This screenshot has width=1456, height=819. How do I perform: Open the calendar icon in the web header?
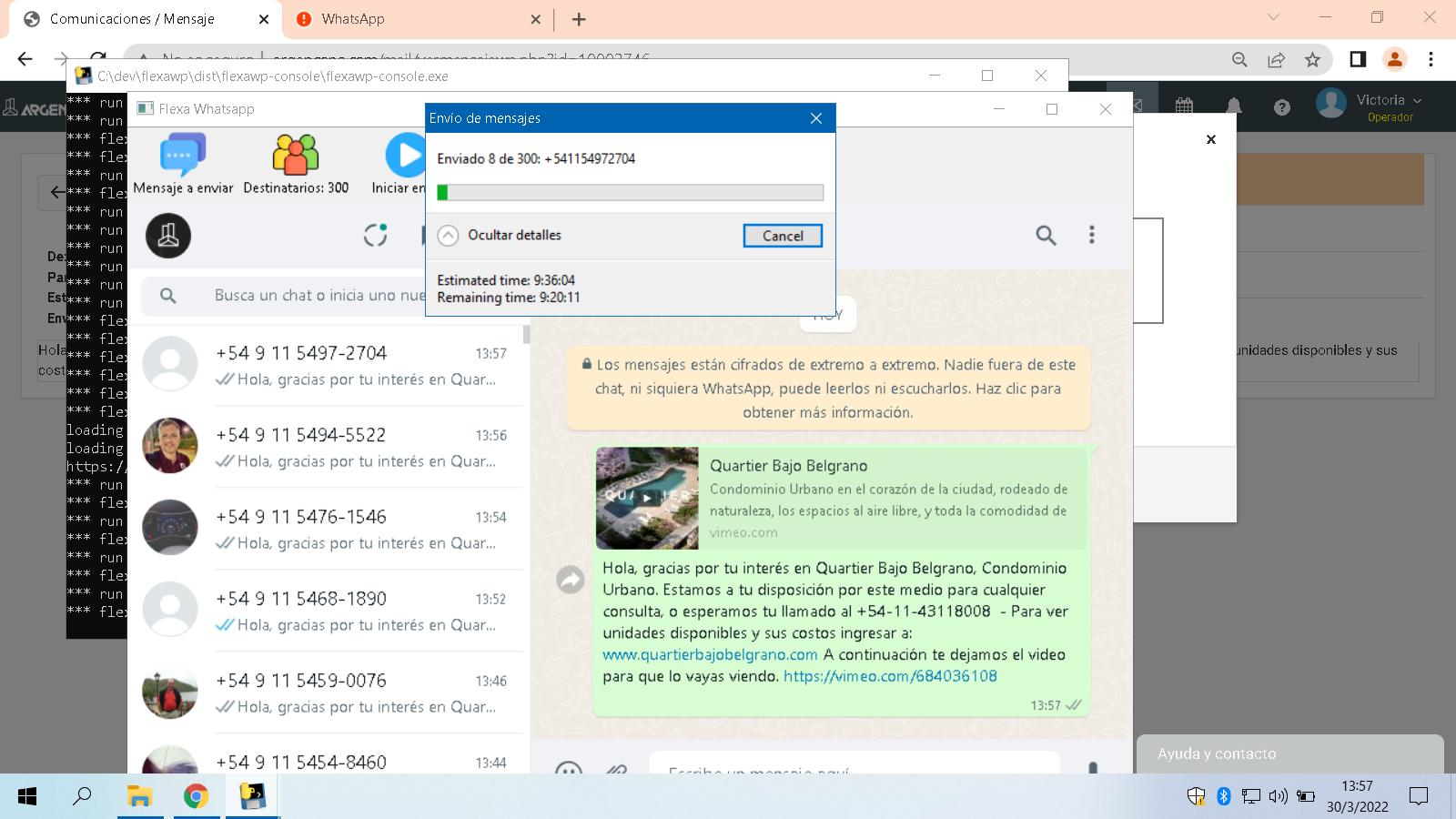1184,106
